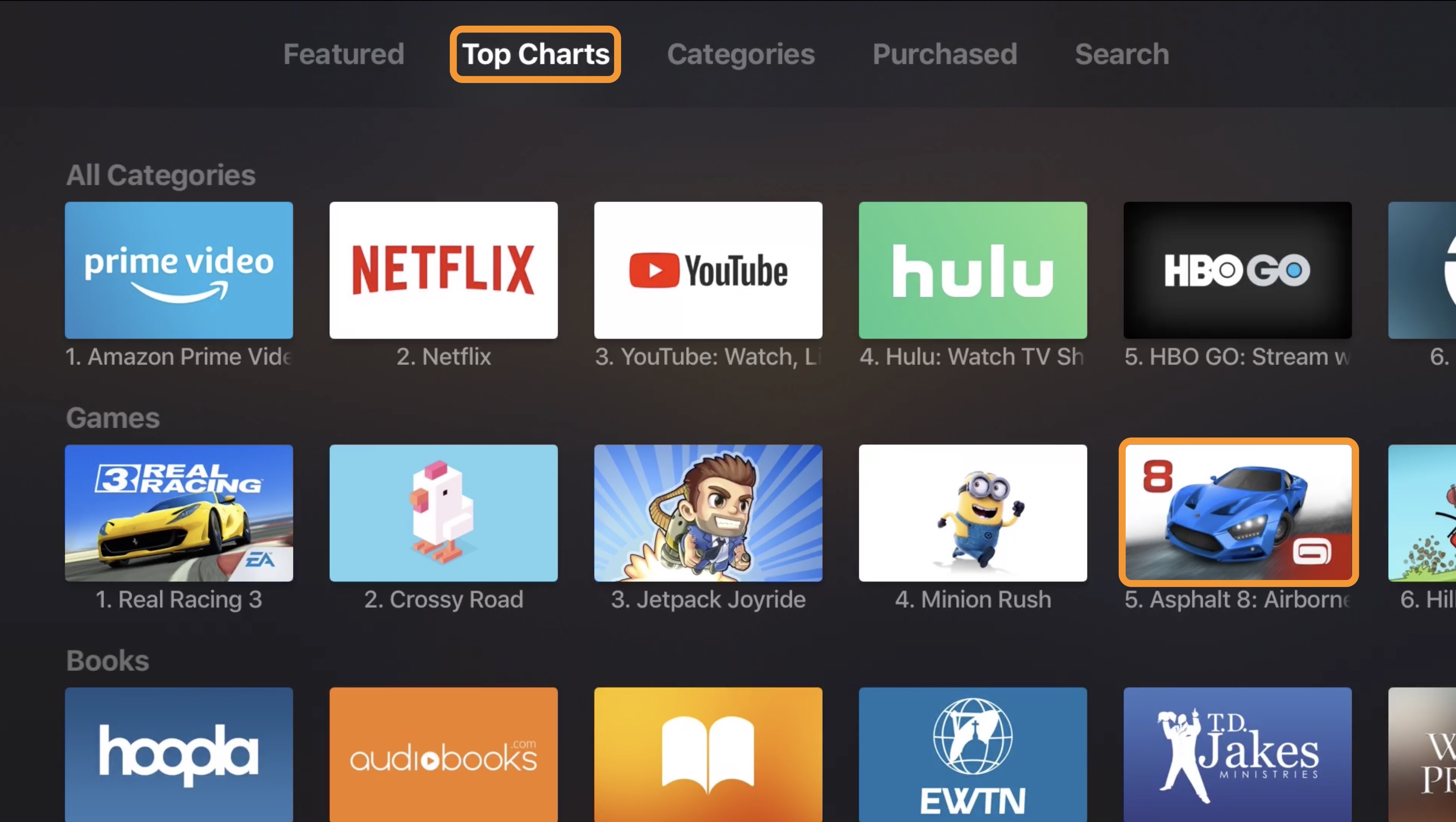Select the Categories tab

point(741,54)
